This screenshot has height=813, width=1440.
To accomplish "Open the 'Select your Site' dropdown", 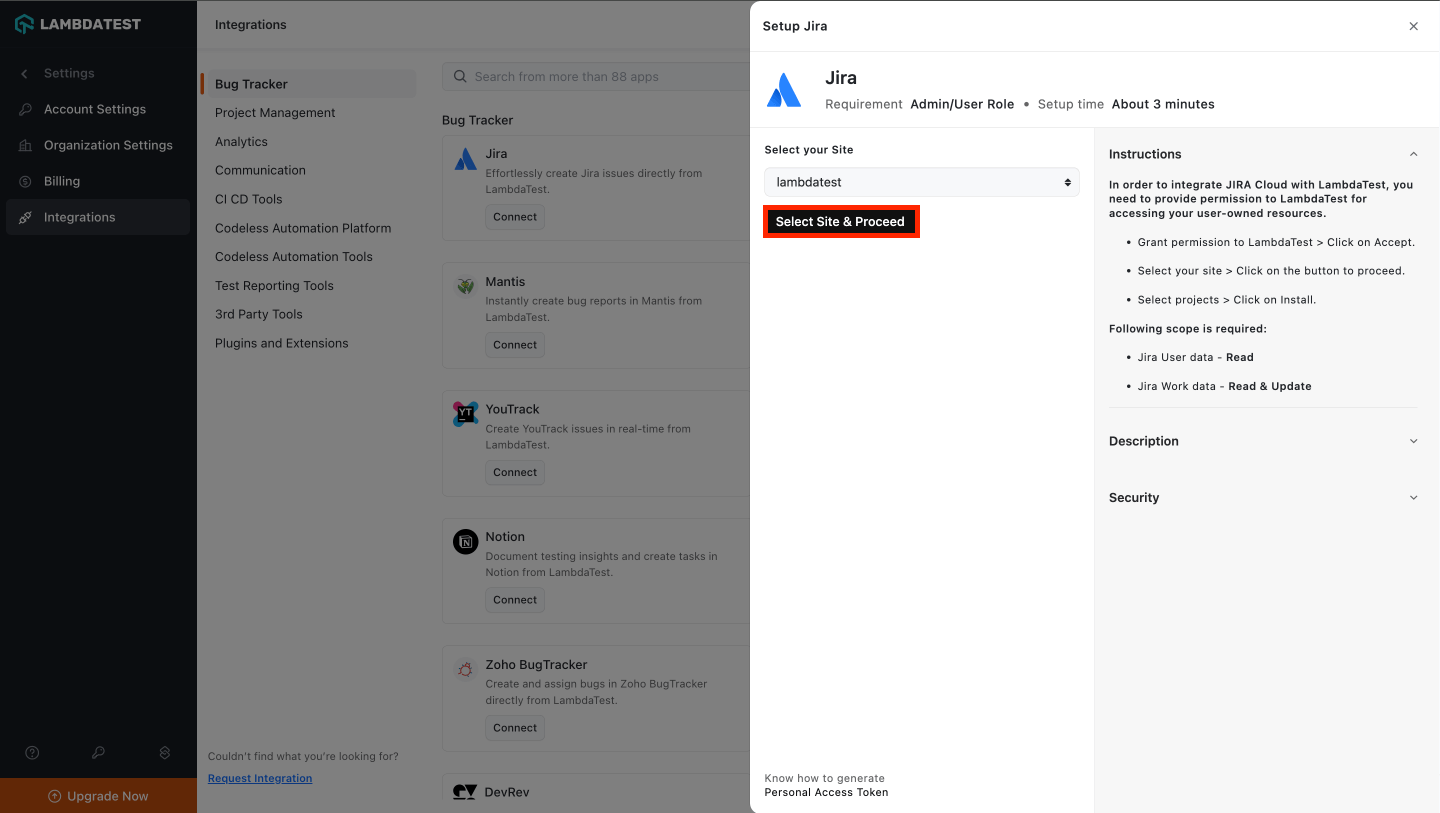I will (x=921, y=182).
